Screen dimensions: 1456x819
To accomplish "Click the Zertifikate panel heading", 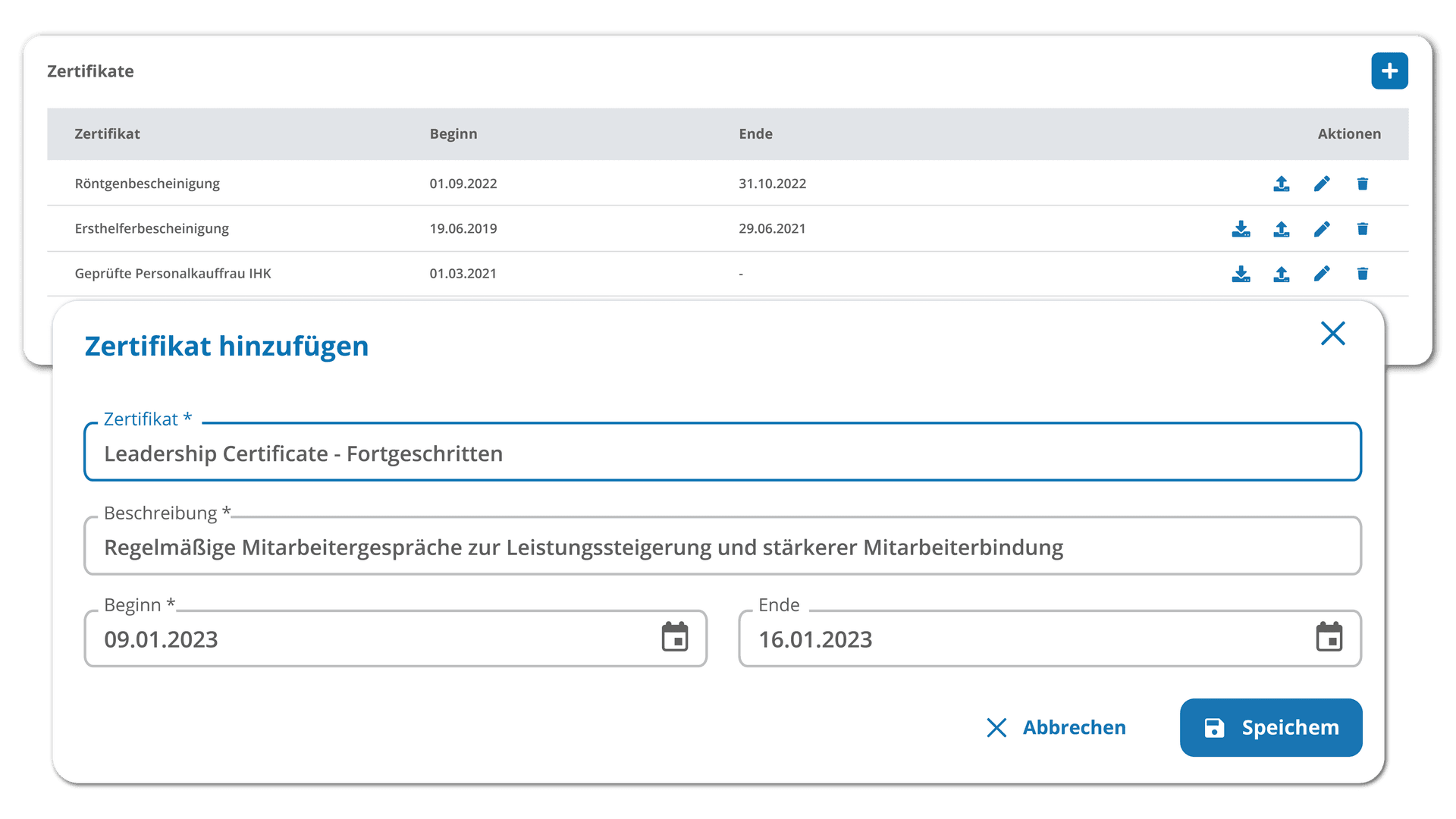I will [x=90, y=71].
